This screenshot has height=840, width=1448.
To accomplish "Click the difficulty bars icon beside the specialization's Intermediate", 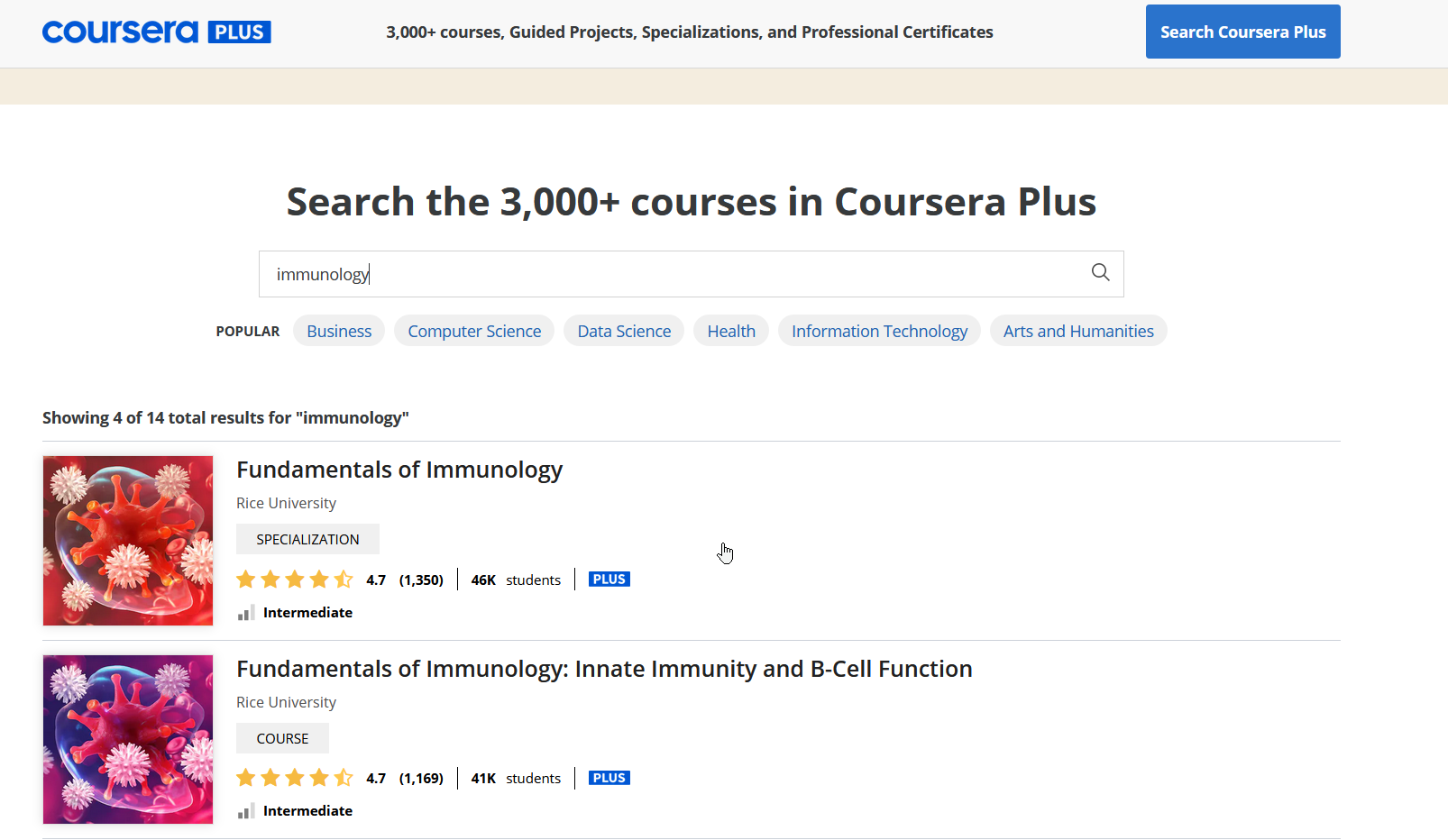I will pos(245,613).
